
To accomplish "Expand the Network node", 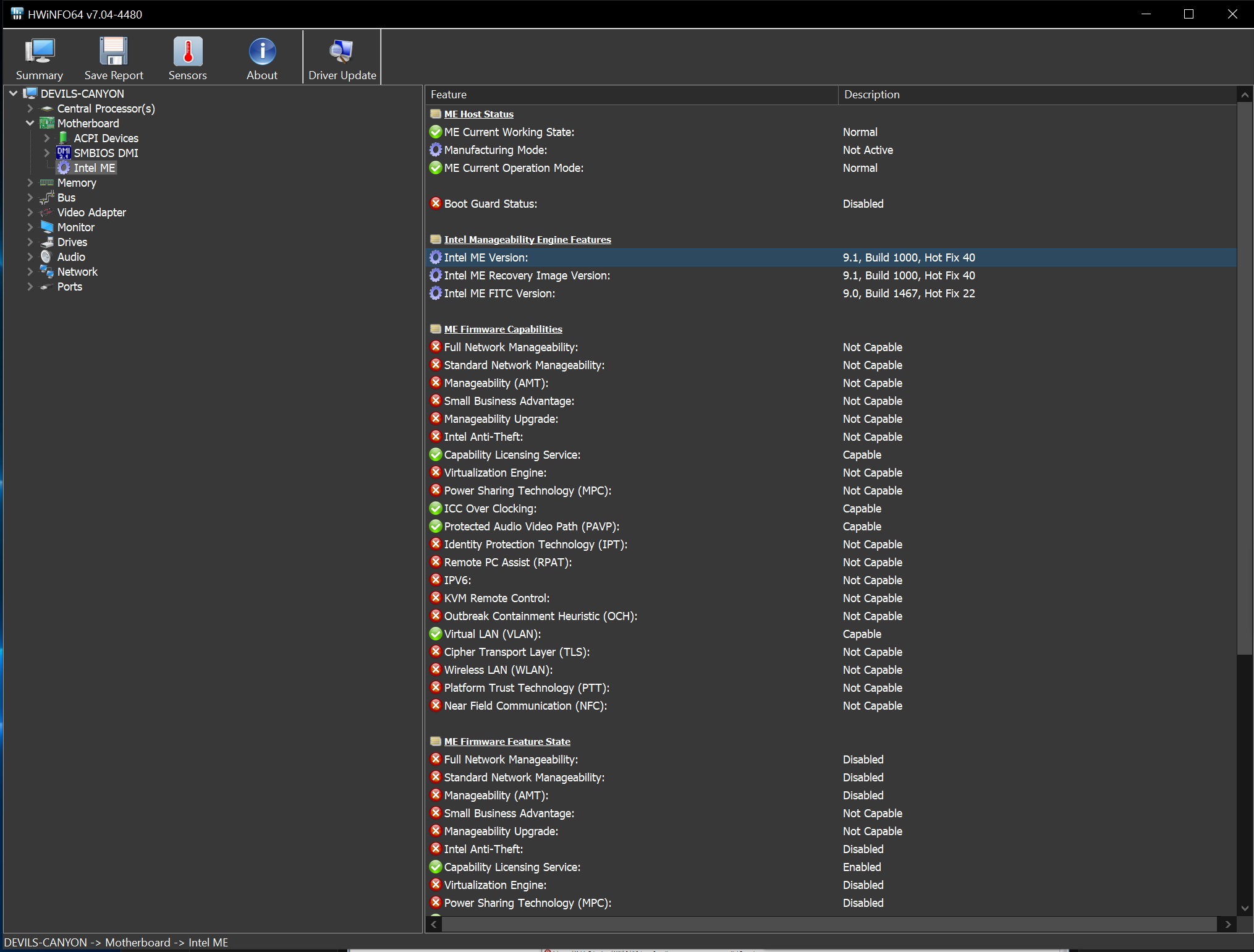I will pyautogui.click(x=30, y=271).
